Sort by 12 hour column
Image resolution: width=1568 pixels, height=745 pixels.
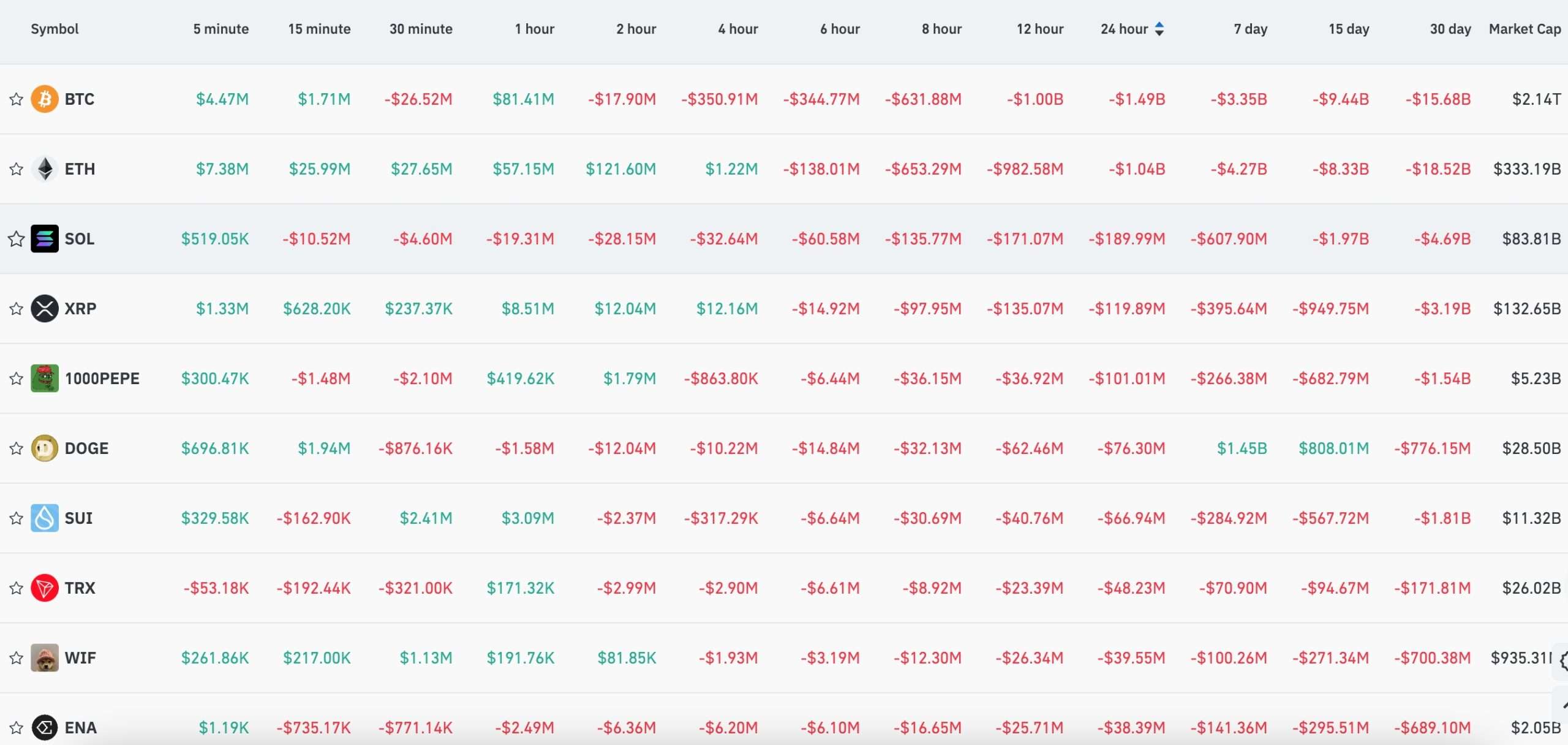tap(1040, 29)
